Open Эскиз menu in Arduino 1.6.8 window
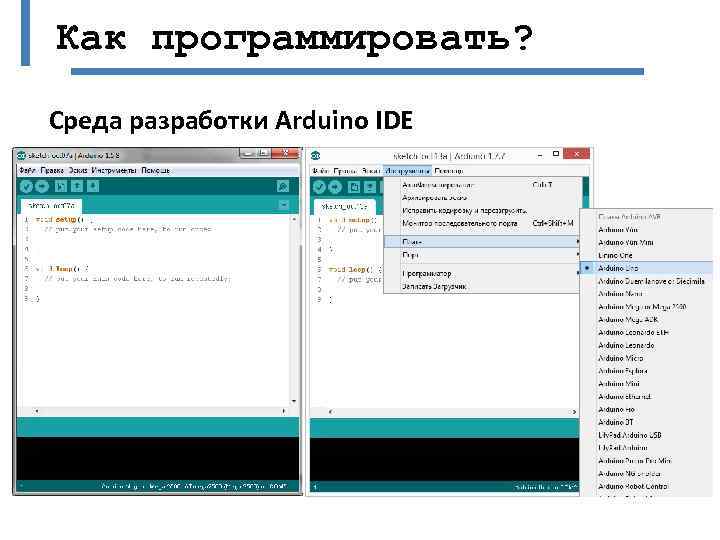The width and height of the screenshot is (720, 540). pyautogui.click(x=78, y=170)
